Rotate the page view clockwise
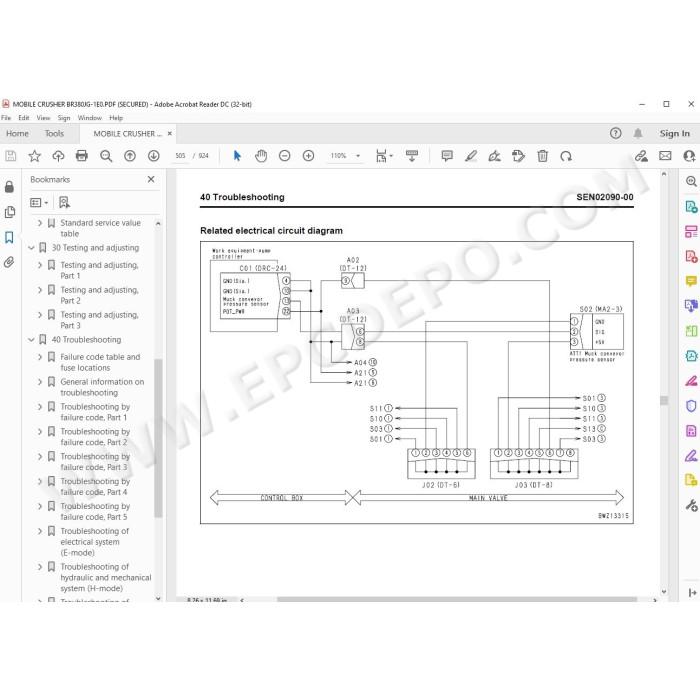 click(566, 156)
